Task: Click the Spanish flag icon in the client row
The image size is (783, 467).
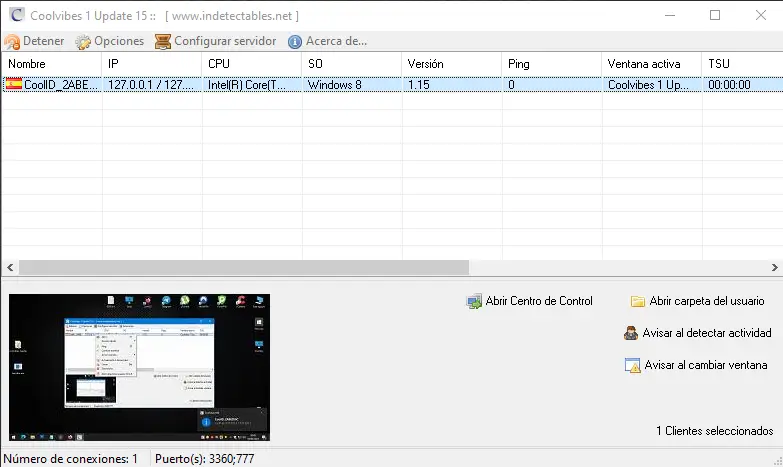Action: coord(14,85)
